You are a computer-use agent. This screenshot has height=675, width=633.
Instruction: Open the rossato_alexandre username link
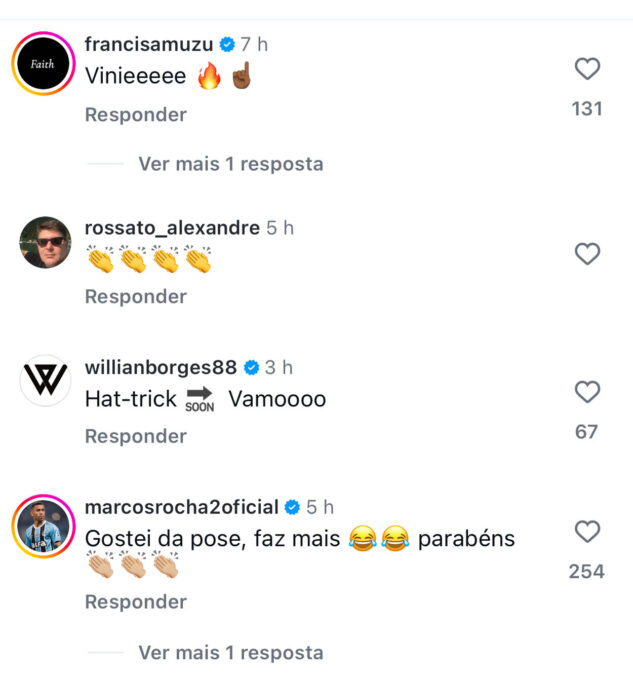pos(172,228)
